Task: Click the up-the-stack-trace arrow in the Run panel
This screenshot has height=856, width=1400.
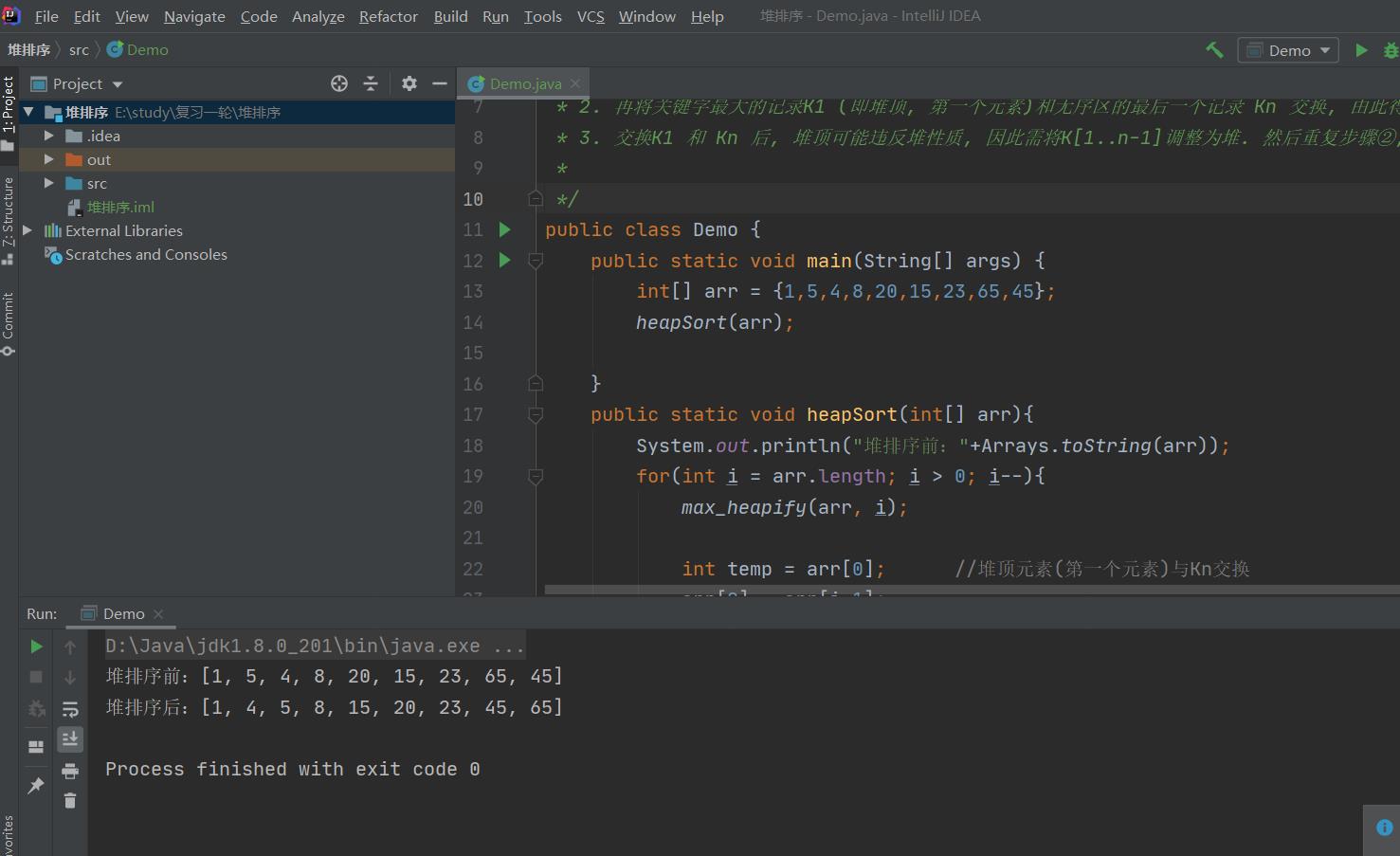Action: click(70, 647)
